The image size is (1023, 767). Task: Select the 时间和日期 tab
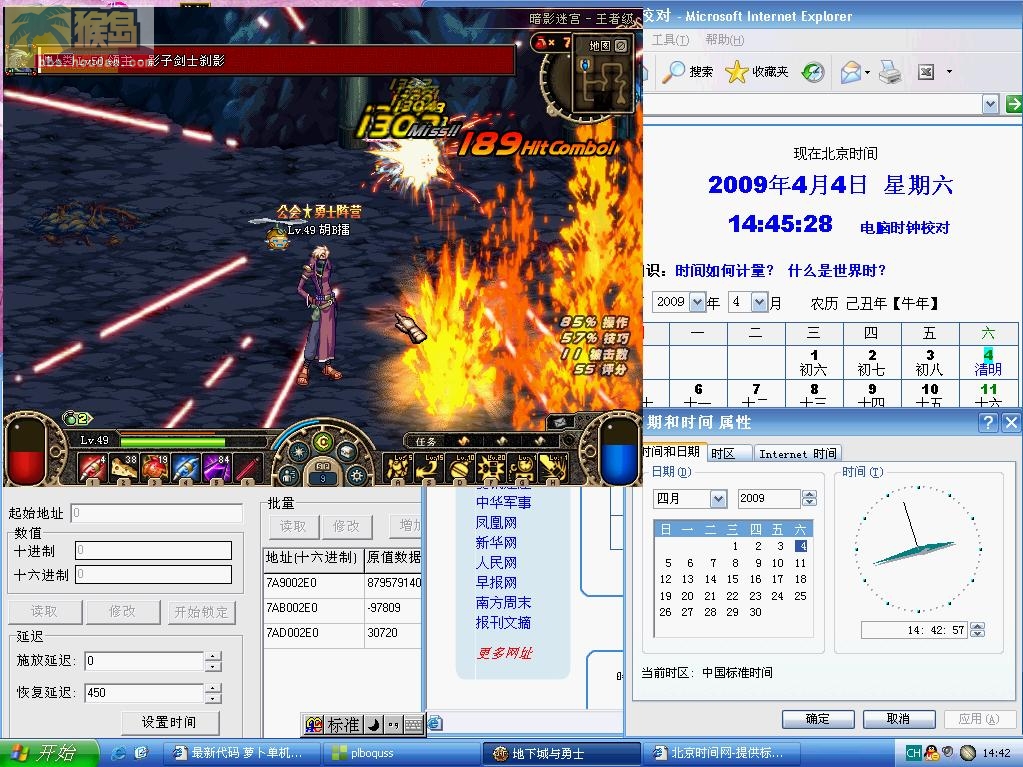tap(670, 451)
